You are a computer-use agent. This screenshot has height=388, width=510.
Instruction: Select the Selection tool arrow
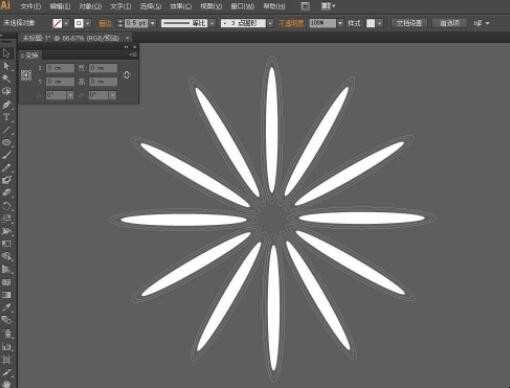click(x=6, y=53)
